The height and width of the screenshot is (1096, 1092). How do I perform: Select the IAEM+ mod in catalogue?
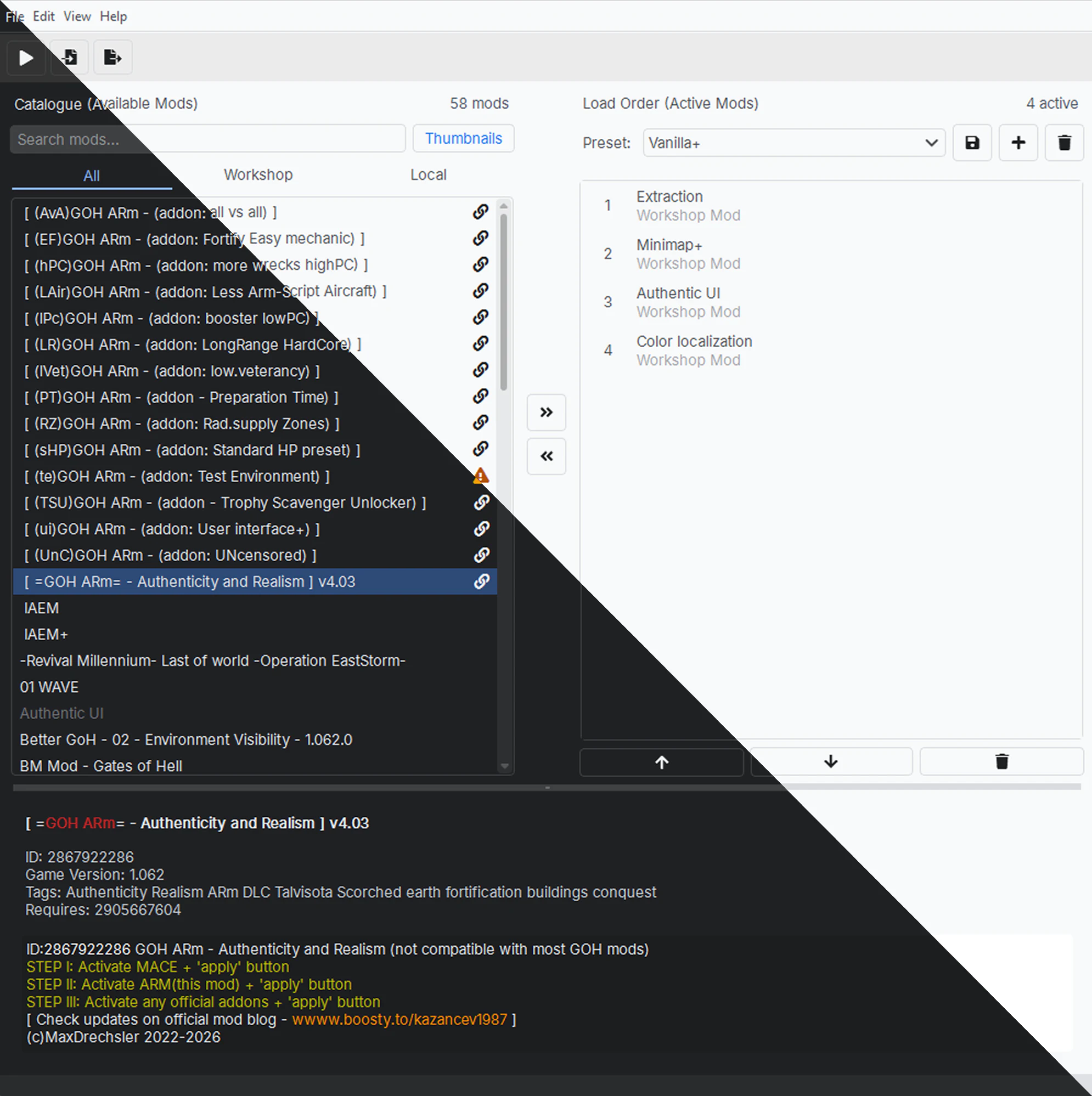255,634
